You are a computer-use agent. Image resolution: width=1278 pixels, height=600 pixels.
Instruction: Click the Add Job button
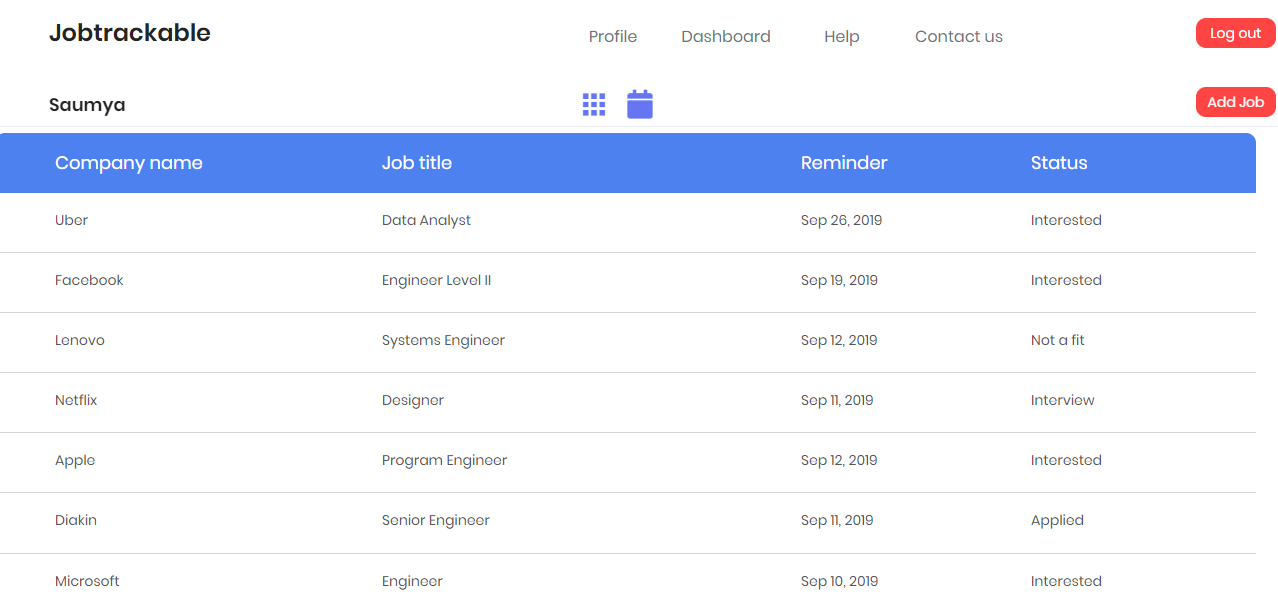point(1235,102)
